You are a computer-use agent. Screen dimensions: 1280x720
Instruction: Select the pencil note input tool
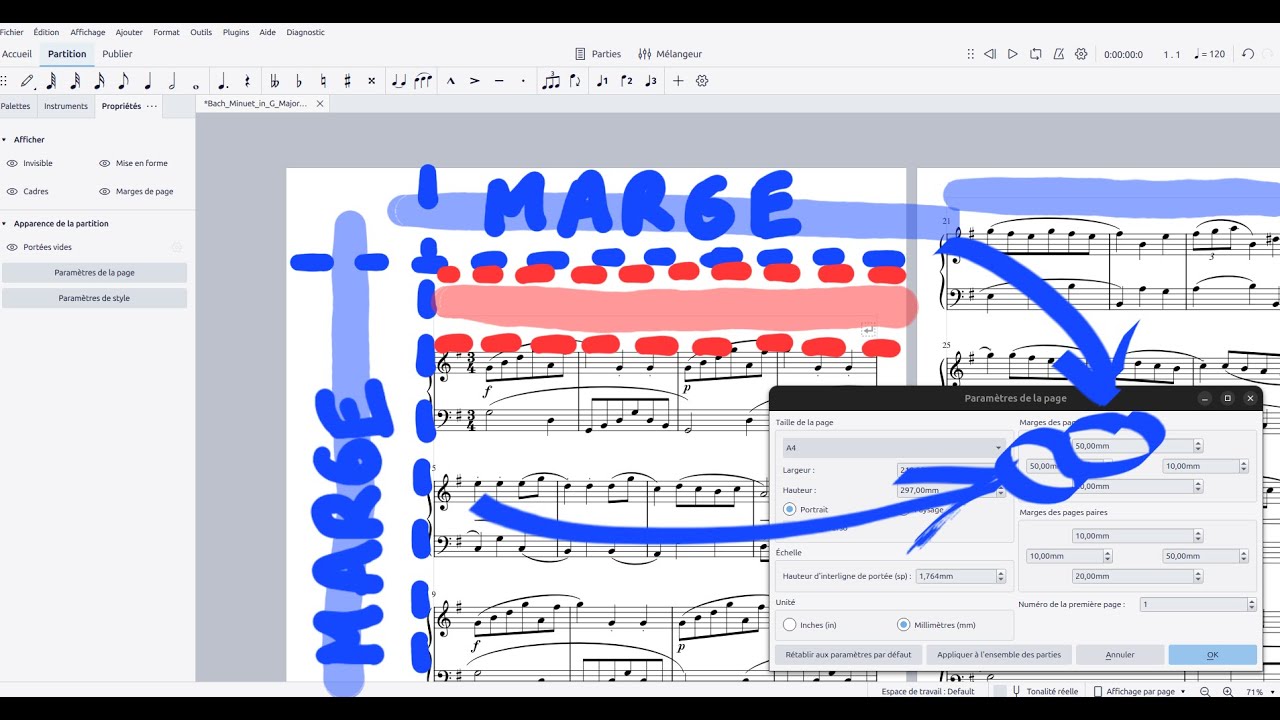27,81
